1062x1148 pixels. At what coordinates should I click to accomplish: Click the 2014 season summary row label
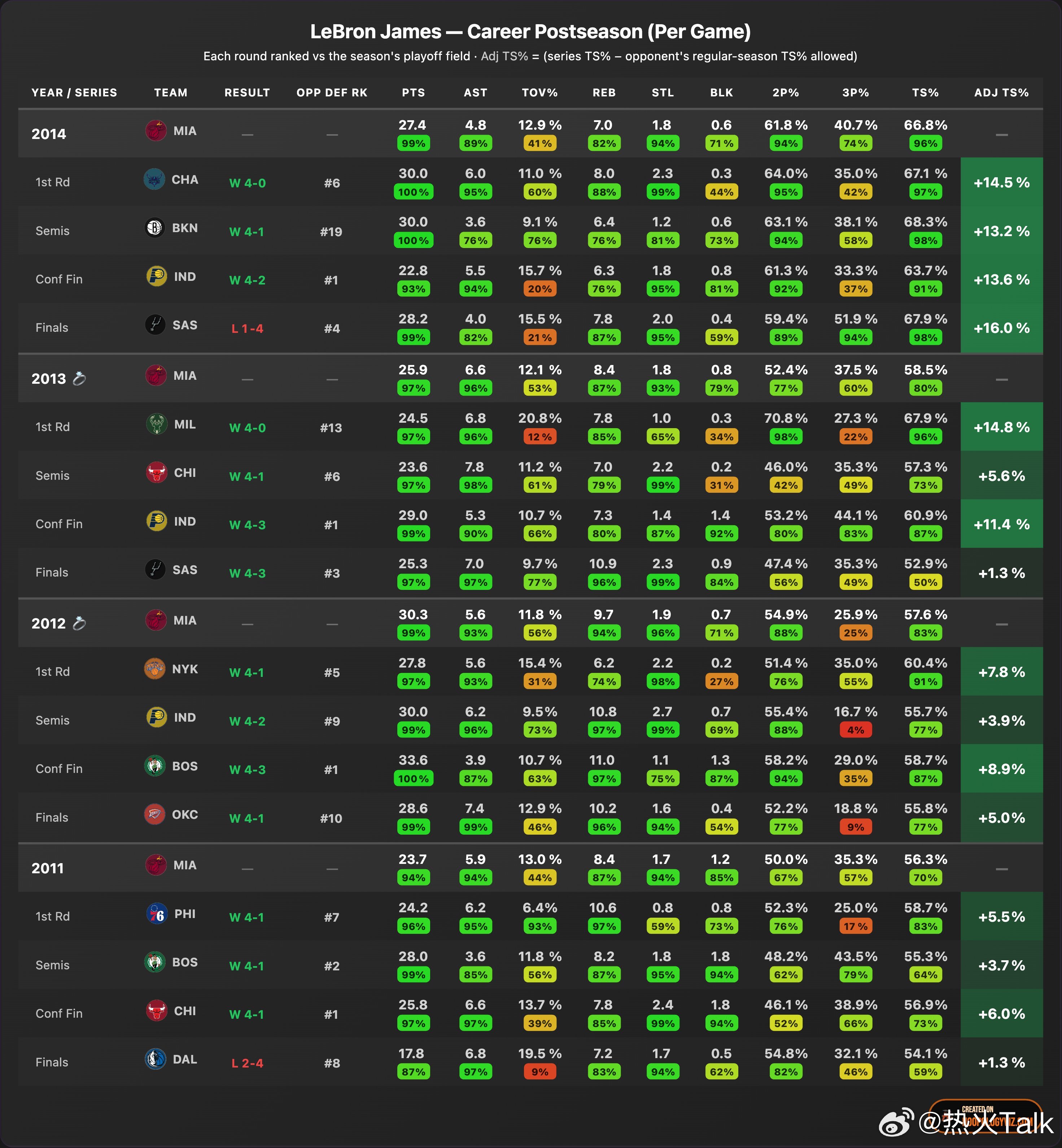pos(49,134)
